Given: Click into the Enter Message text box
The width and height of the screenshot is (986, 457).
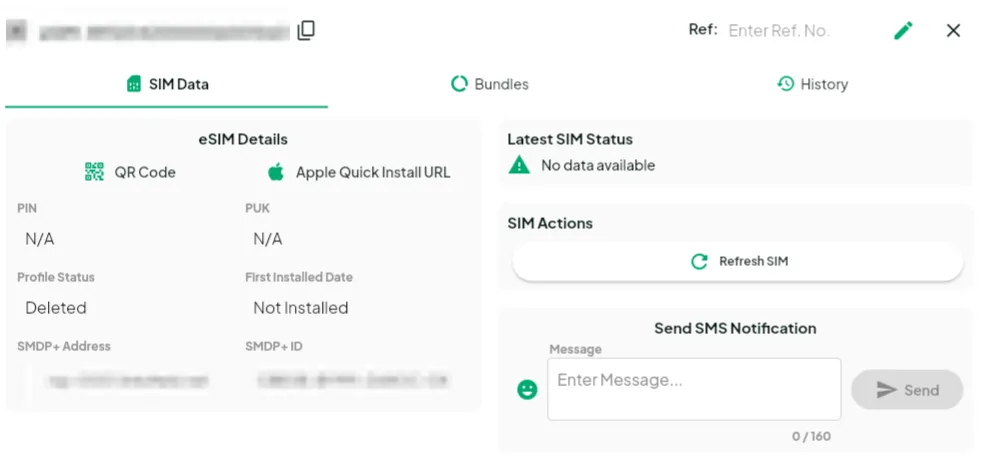Looking at the screenshot, I should pos(693,388).
